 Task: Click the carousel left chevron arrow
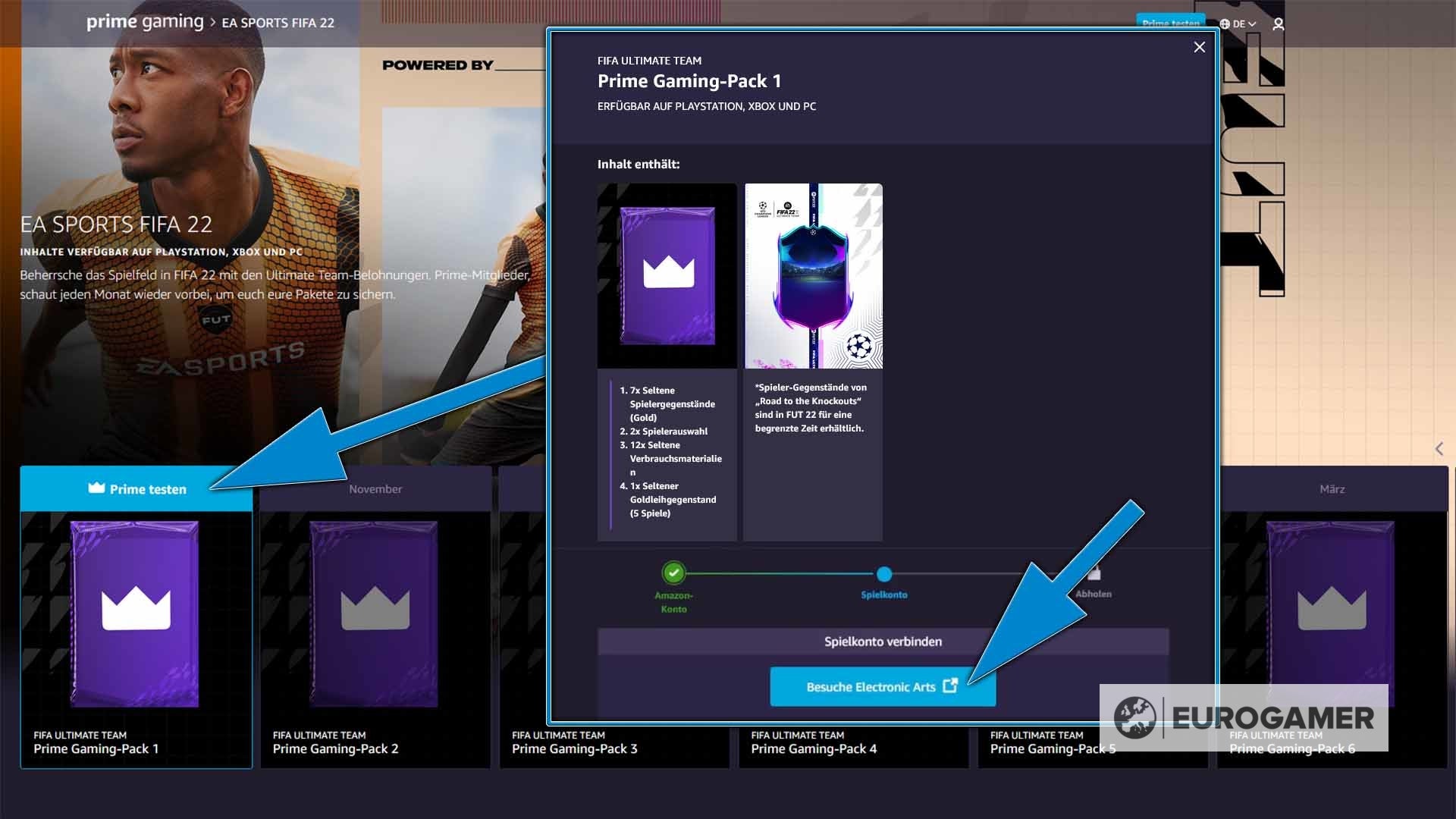[1439, 449]
